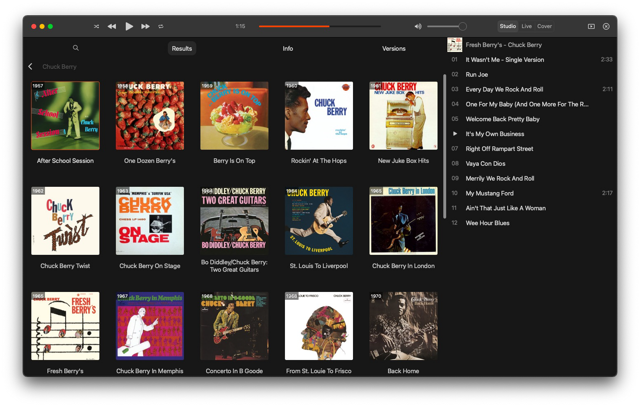Select the Results tab
640x407 pixels.
click(182, 49)
